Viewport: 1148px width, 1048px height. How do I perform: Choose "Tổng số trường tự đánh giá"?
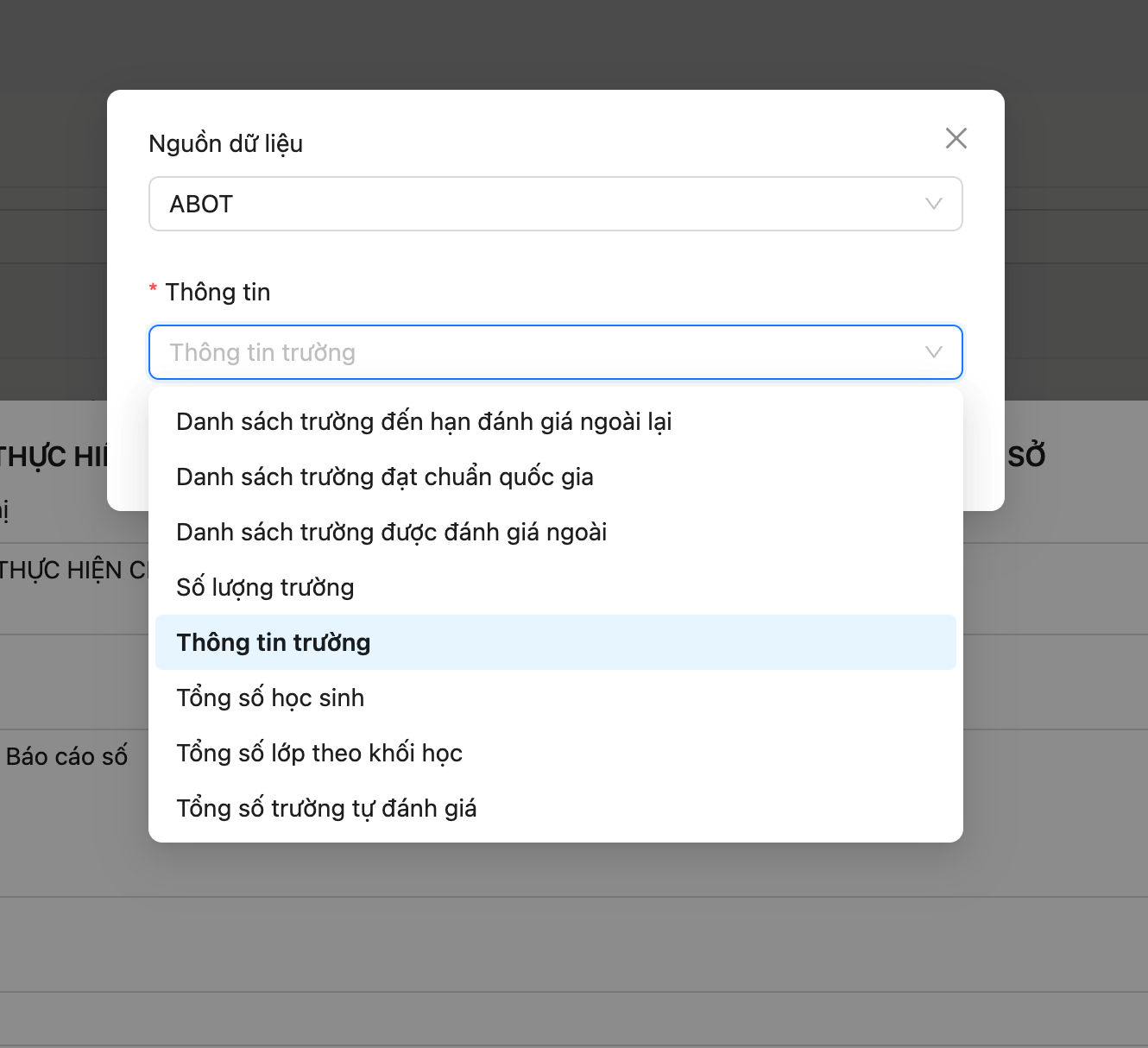(326, 808)
